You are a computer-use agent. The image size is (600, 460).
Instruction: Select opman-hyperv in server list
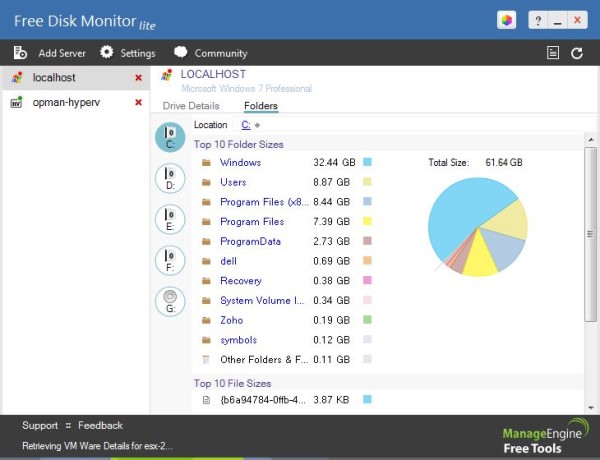click(76, 102)
